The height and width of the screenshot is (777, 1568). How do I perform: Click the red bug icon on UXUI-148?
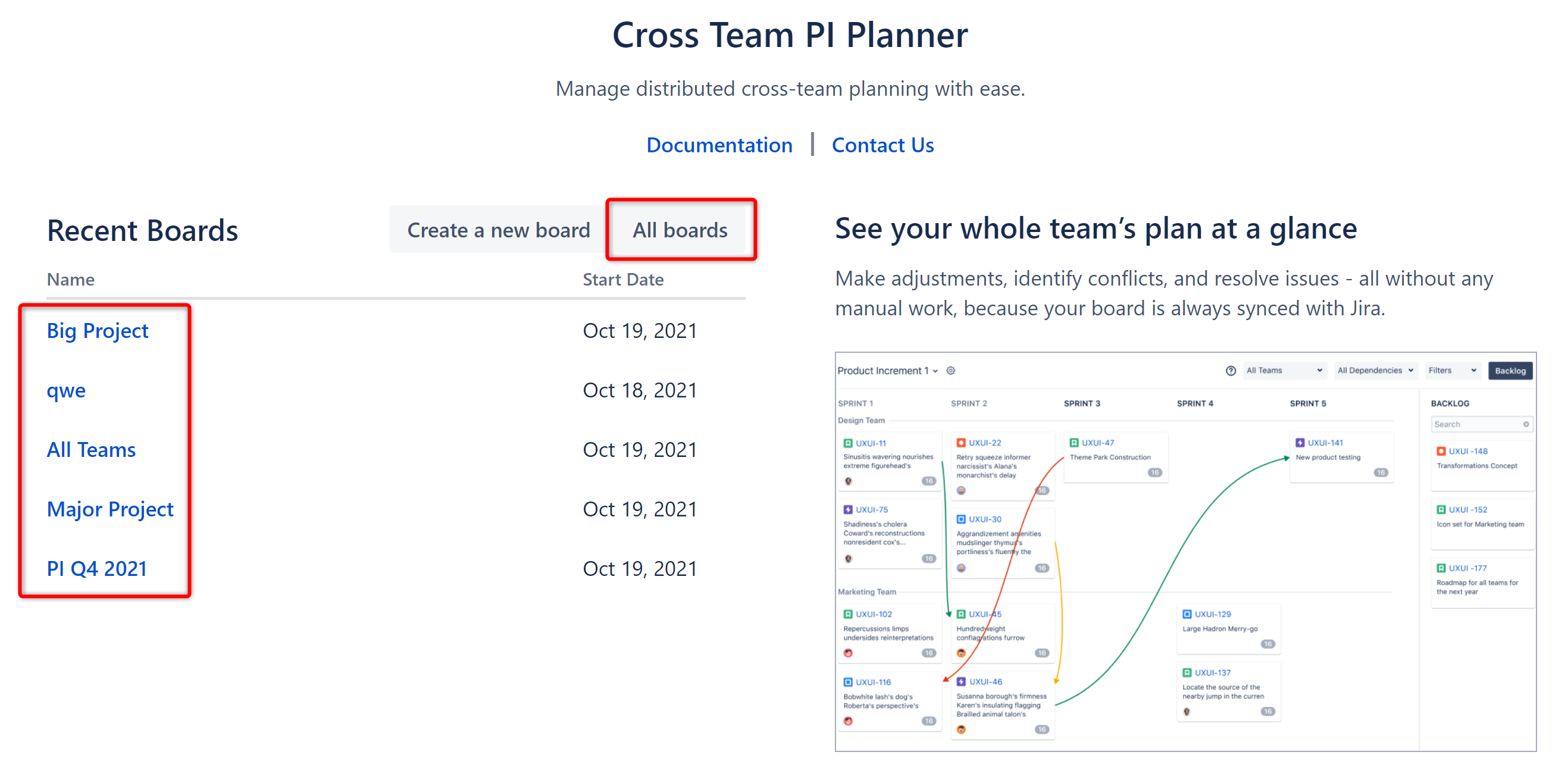tap(1441, 451)
